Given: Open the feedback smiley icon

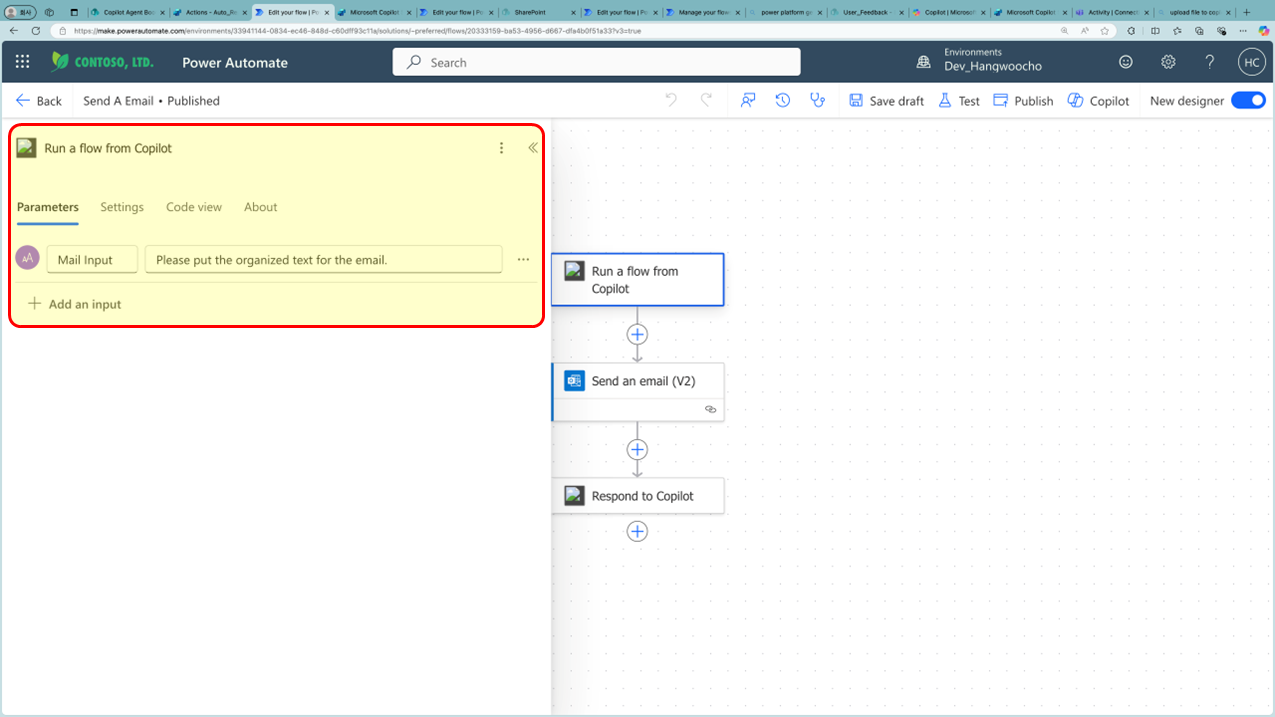Looking at the screenshot, I should coord(1125,62).
